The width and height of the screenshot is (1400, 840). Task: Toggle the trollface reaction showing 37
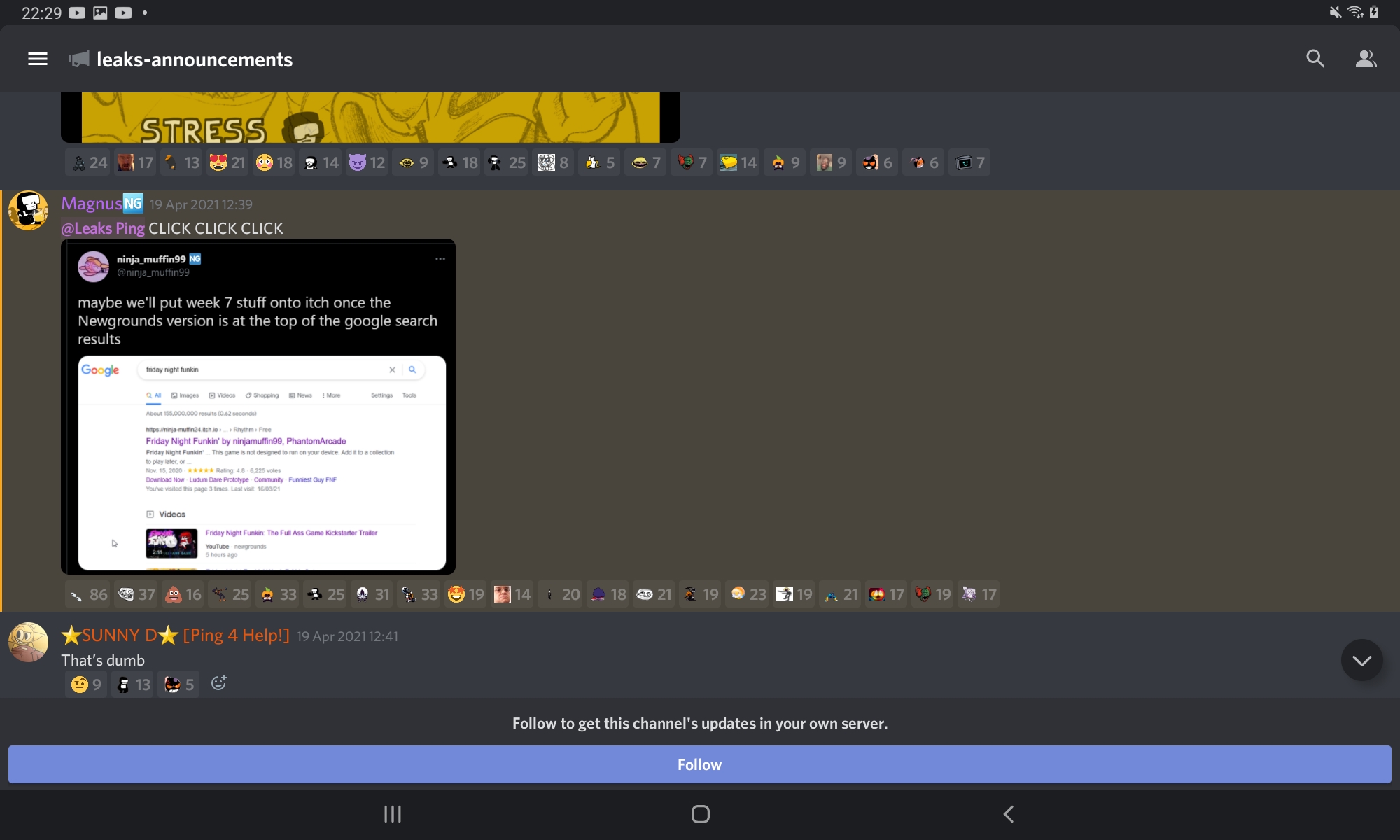(136, 594)
